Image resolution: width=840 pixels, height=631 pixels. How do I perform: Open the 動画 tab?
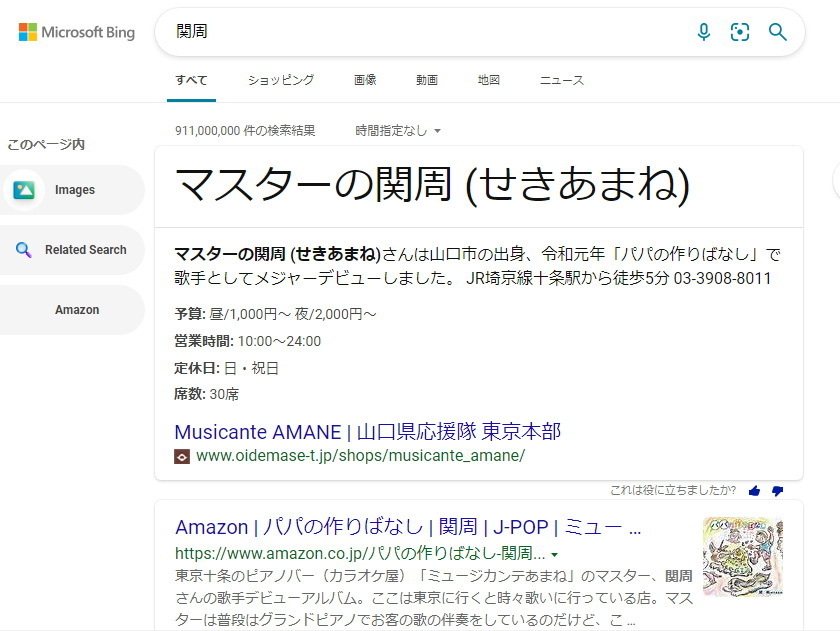coord(427,80)
